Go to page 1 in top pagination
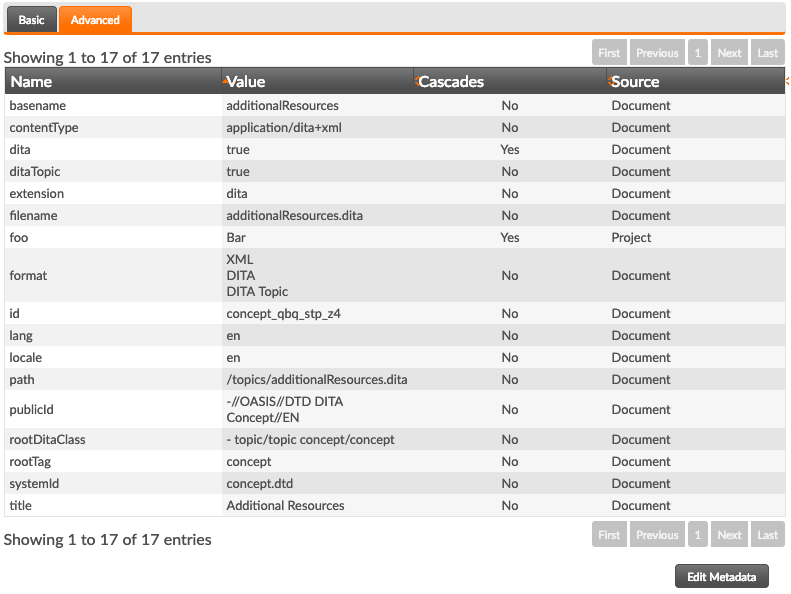This screenshot has height=594, width=791. (x=698, y=52)
